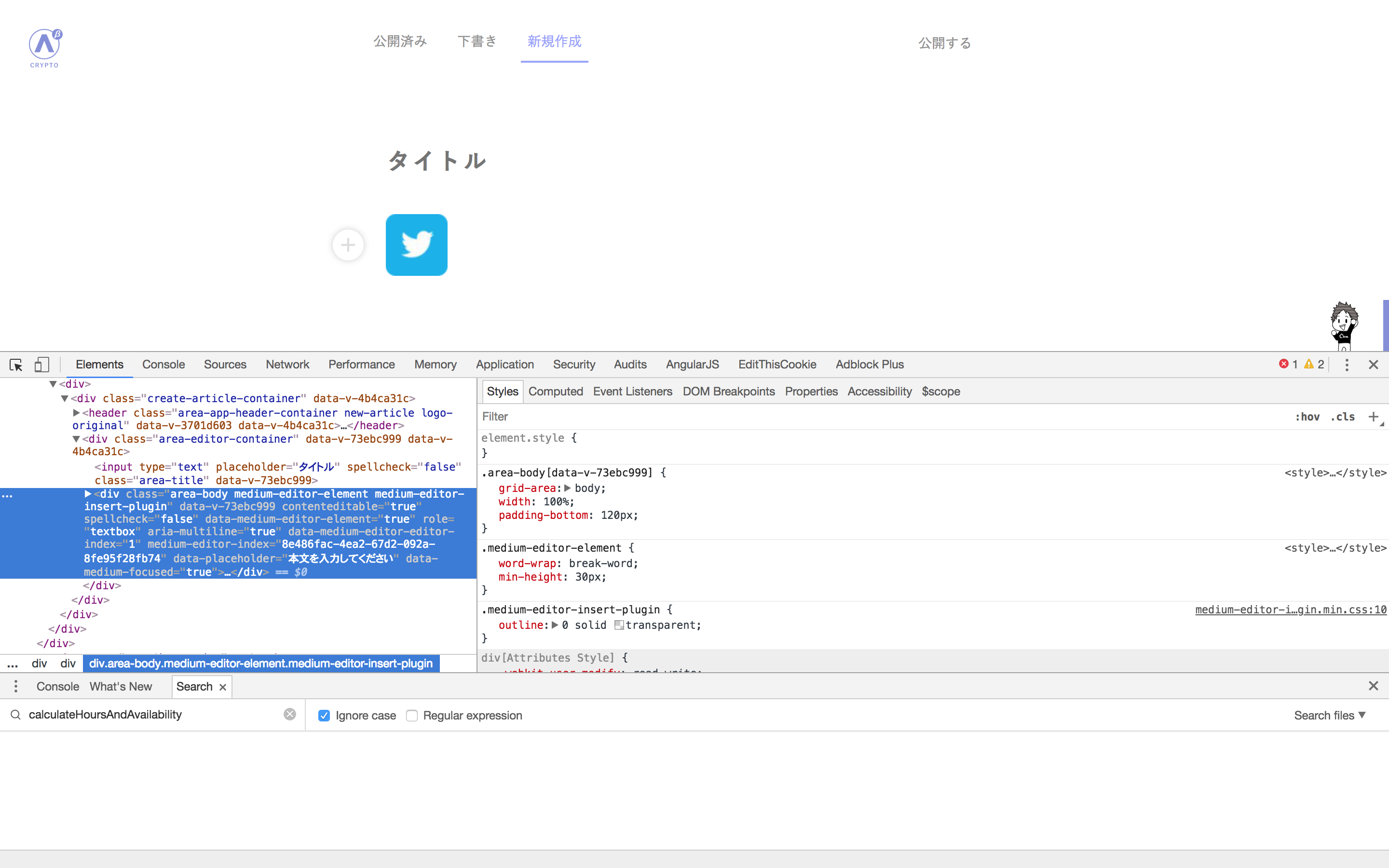Viewport: 1389px width, 868px height.
Task: Click the 公開する publish button
Action: pos(944,43)
